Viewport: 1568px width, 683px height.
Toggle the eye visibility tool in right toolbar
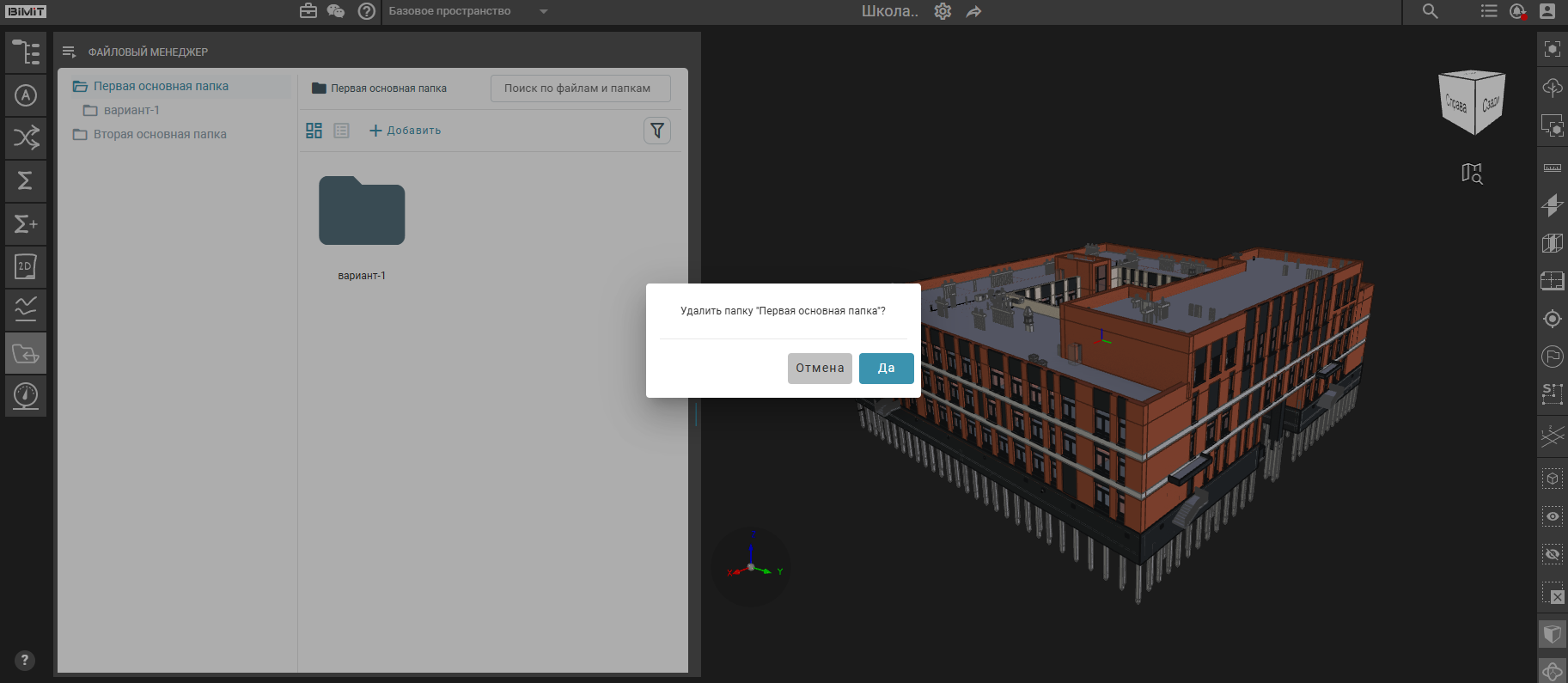pyautogui.click(x=1553, y=516)
